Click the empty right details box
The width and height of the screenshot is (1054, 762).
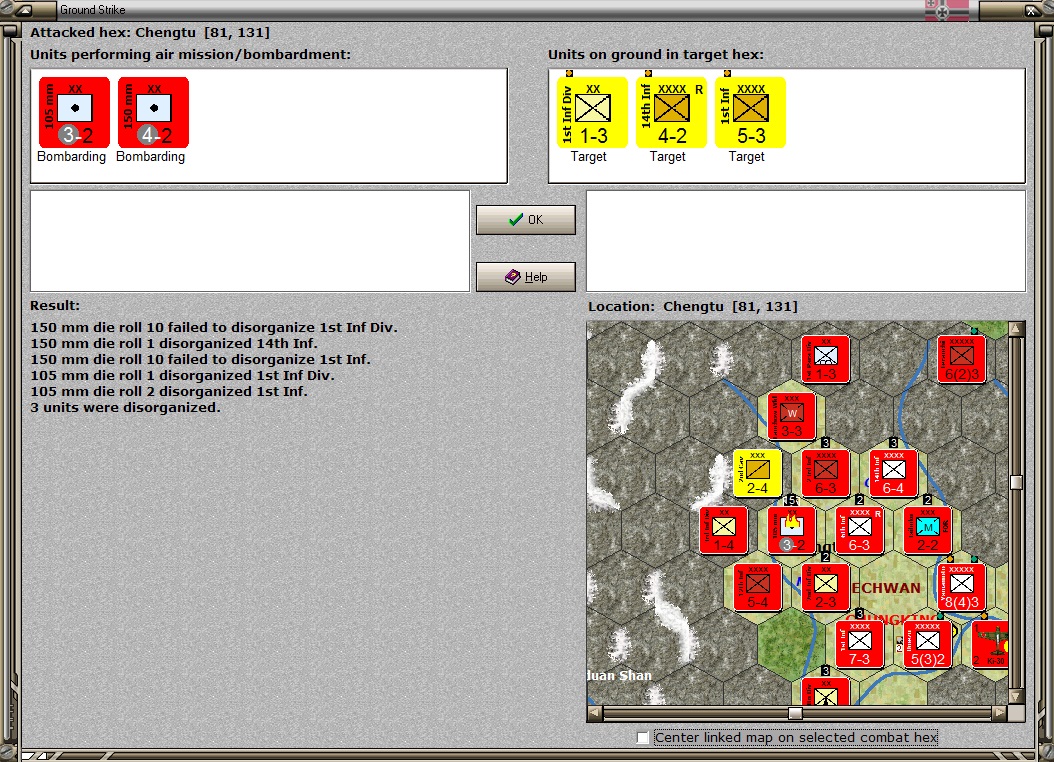point(806,241)
